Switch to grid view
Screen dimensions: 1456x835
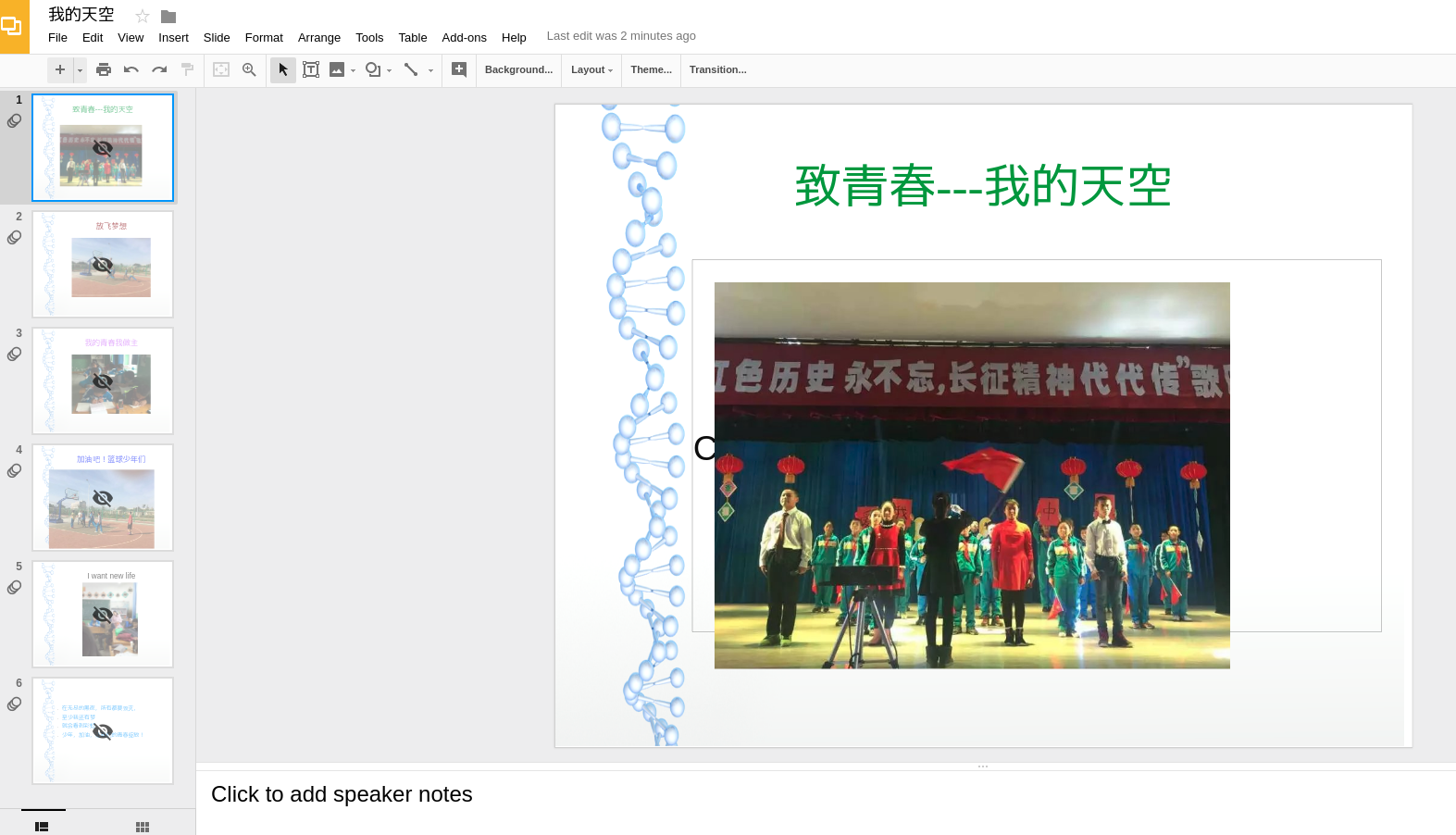(143, 826)
